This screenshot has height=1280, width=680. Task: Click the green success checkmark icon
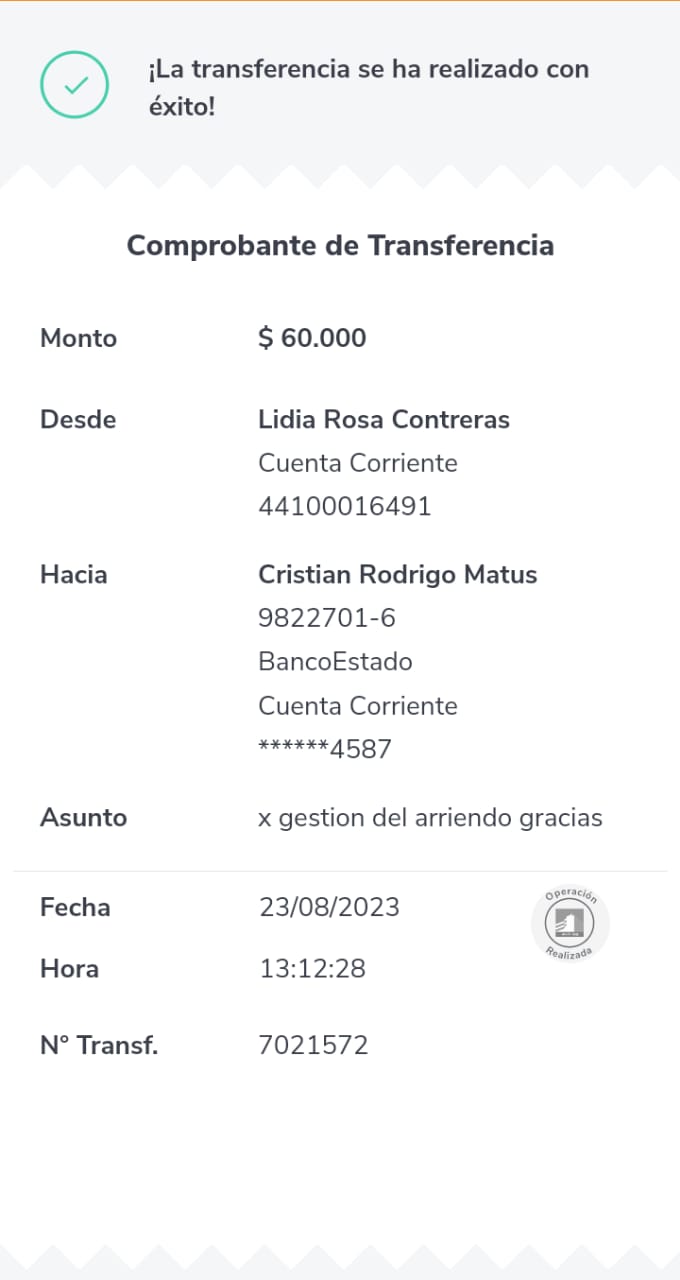click(74, 85)
